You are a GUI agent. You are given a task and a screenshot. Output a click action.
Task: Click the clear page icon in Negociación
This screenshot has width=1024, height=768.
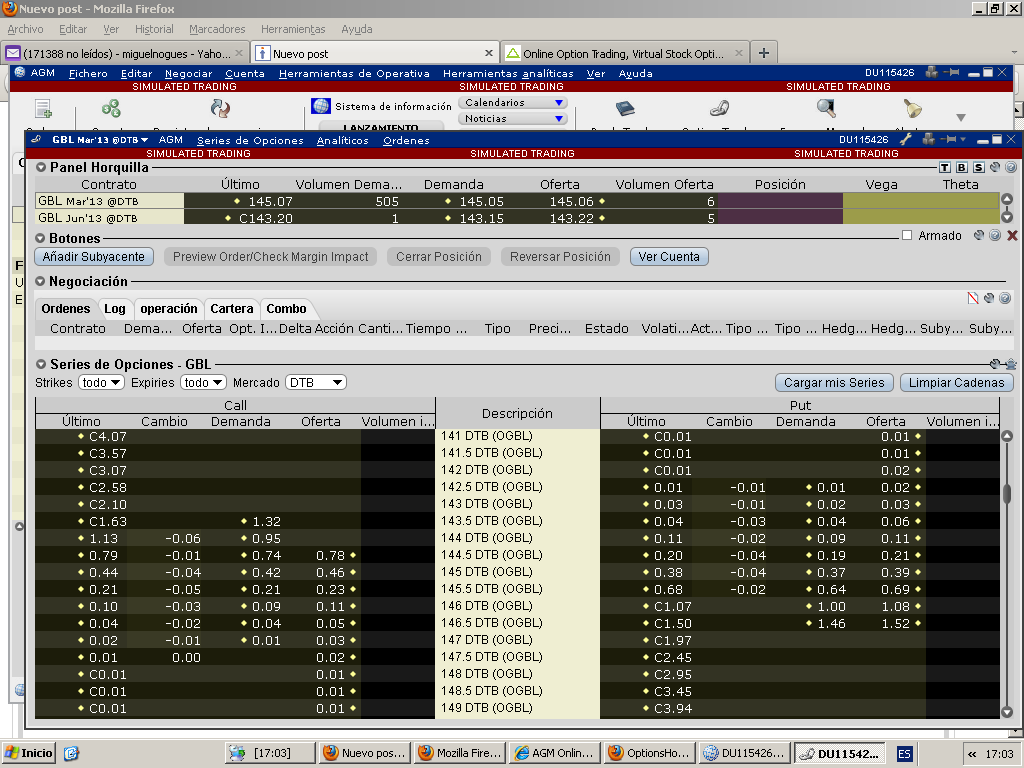[972, 298]
